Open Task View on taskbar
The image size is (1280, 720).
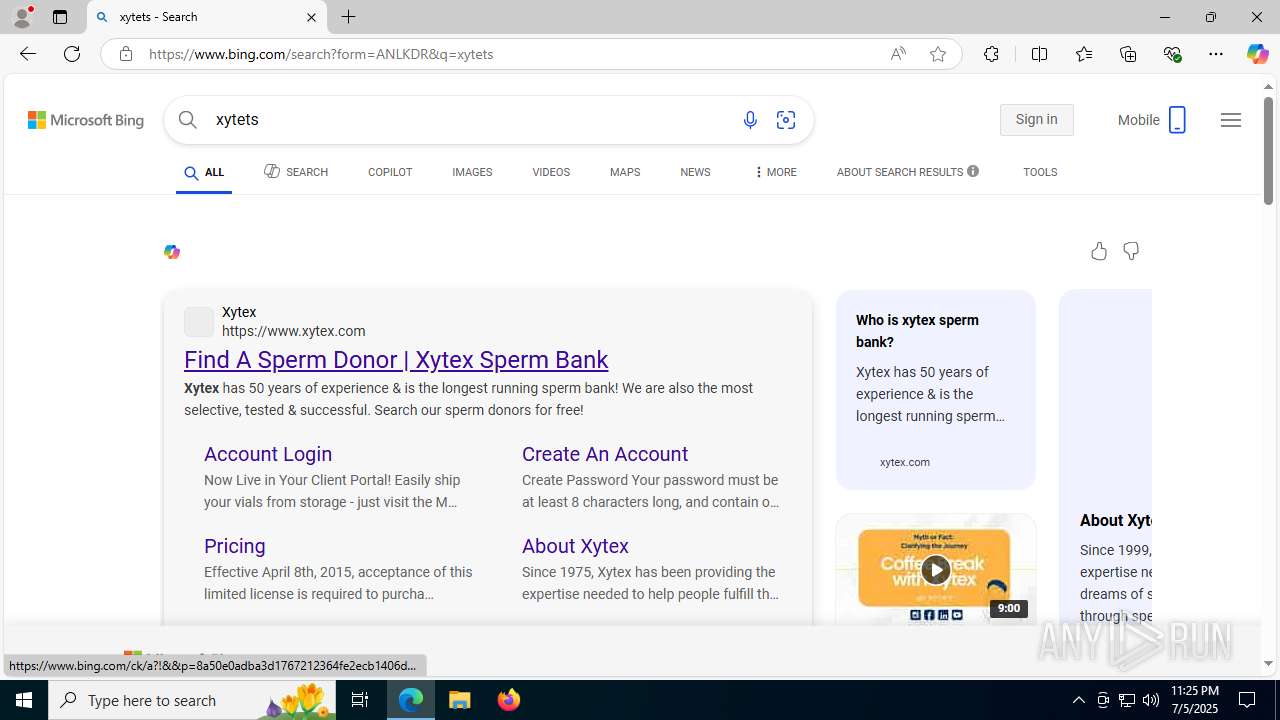tap(360, 700)
